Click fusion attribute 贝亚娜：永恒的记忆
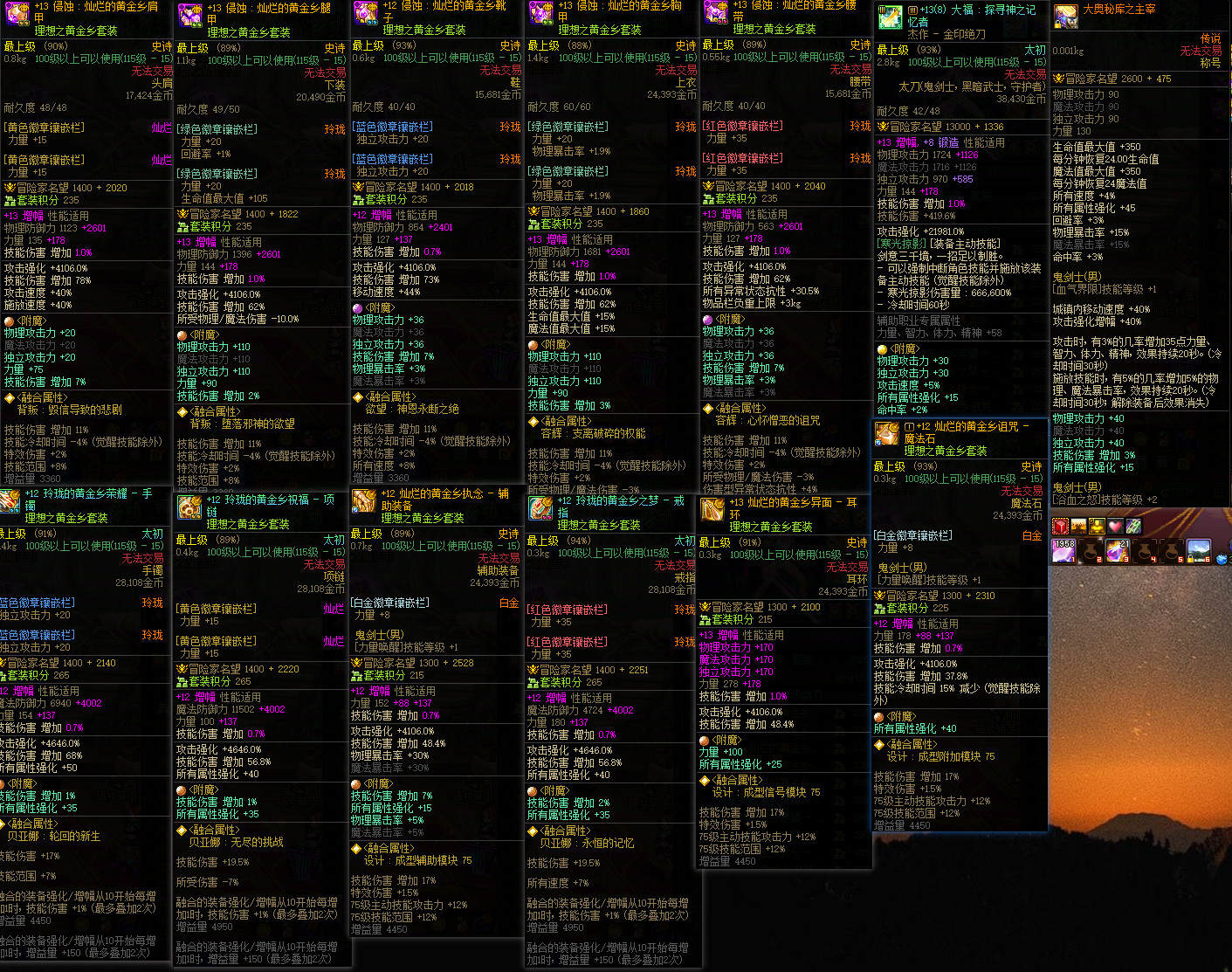The height and width of the screenshot is (972, 1232). pyautogui.click(x=587, y=844)
